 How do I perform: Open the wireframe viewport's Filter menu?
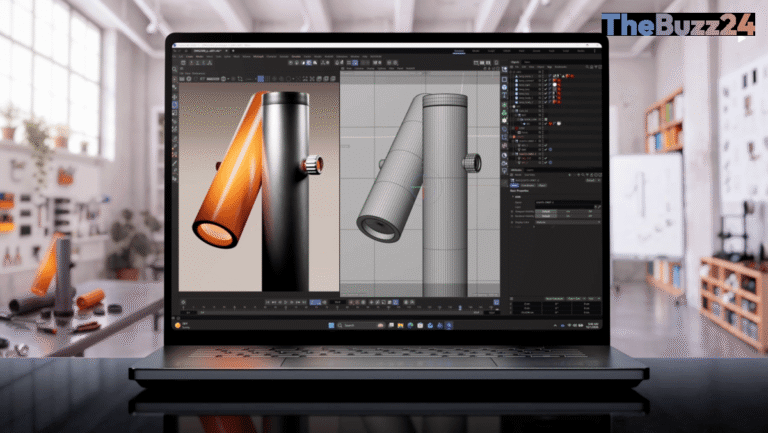[x=391, y=69]
